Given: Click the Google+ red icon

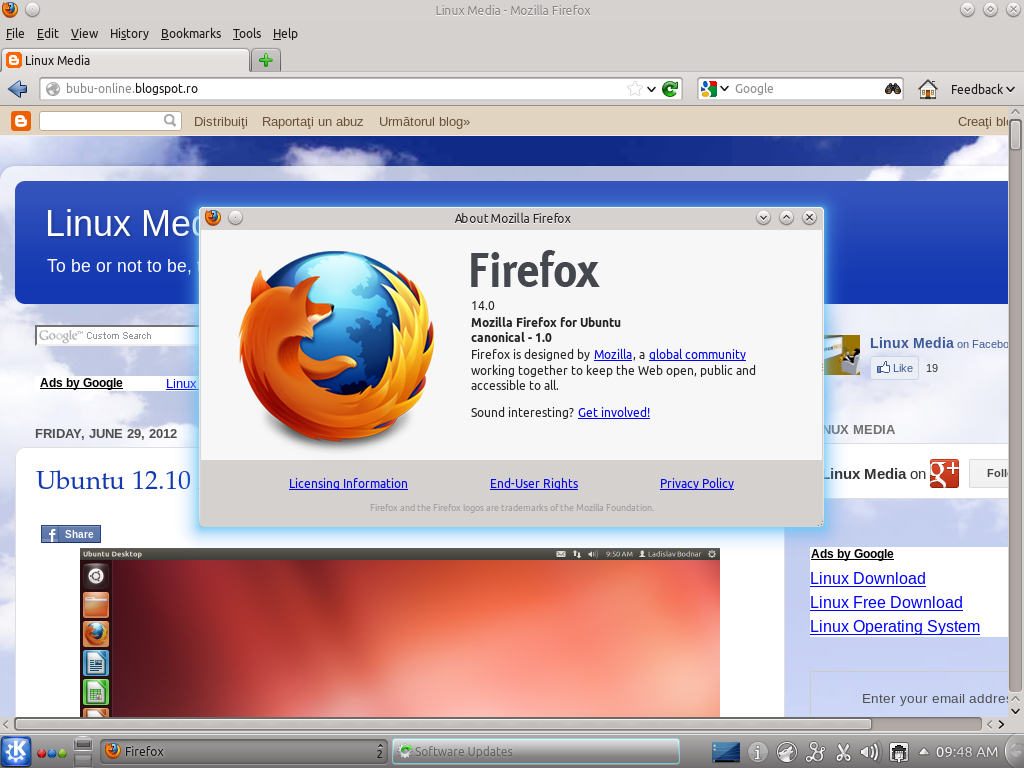Looking at the screenshot, I should pyautogui.click(x=944, y=473).
